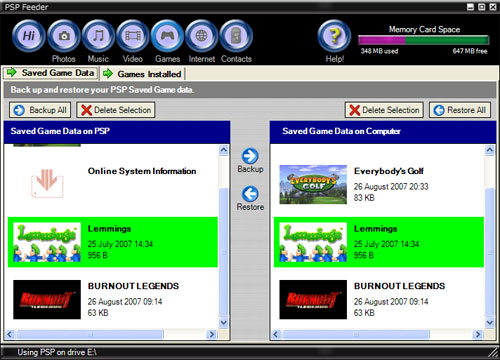Image resolution: width=500 pixels, height=360 pixels.
Task: Click the Help question mark icon
Action: point(334,36)
